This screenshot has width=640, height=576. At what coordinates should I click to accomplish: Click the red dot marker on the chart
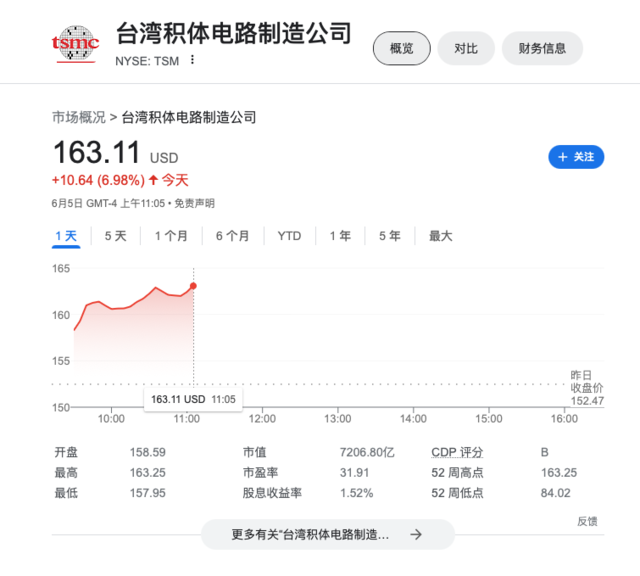click(193, 286)
